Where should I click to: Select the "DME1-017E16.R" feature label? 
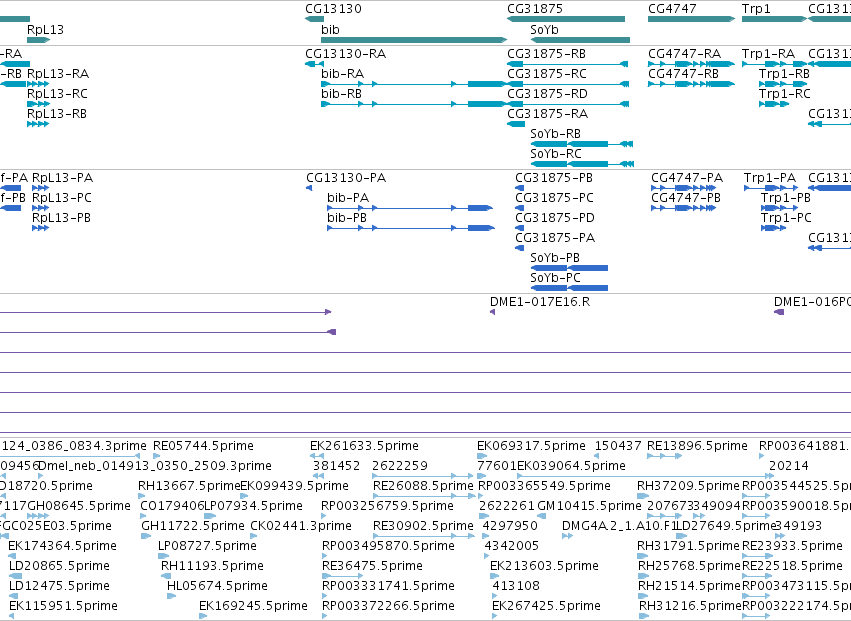(540, 302)
